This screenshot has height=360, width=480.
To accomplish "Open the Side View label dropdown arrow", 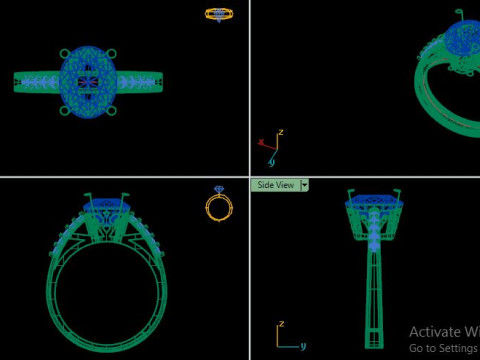I will tap(304, 185).
